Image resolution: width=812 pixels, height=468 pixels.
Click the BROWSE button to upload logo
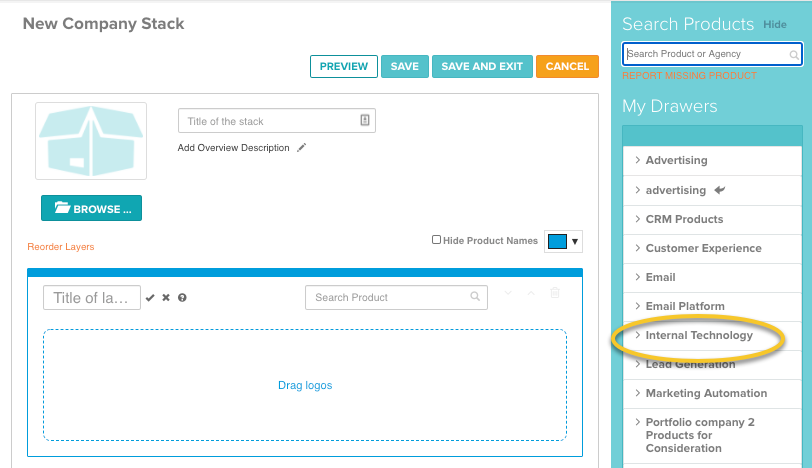tap(91, 208)
